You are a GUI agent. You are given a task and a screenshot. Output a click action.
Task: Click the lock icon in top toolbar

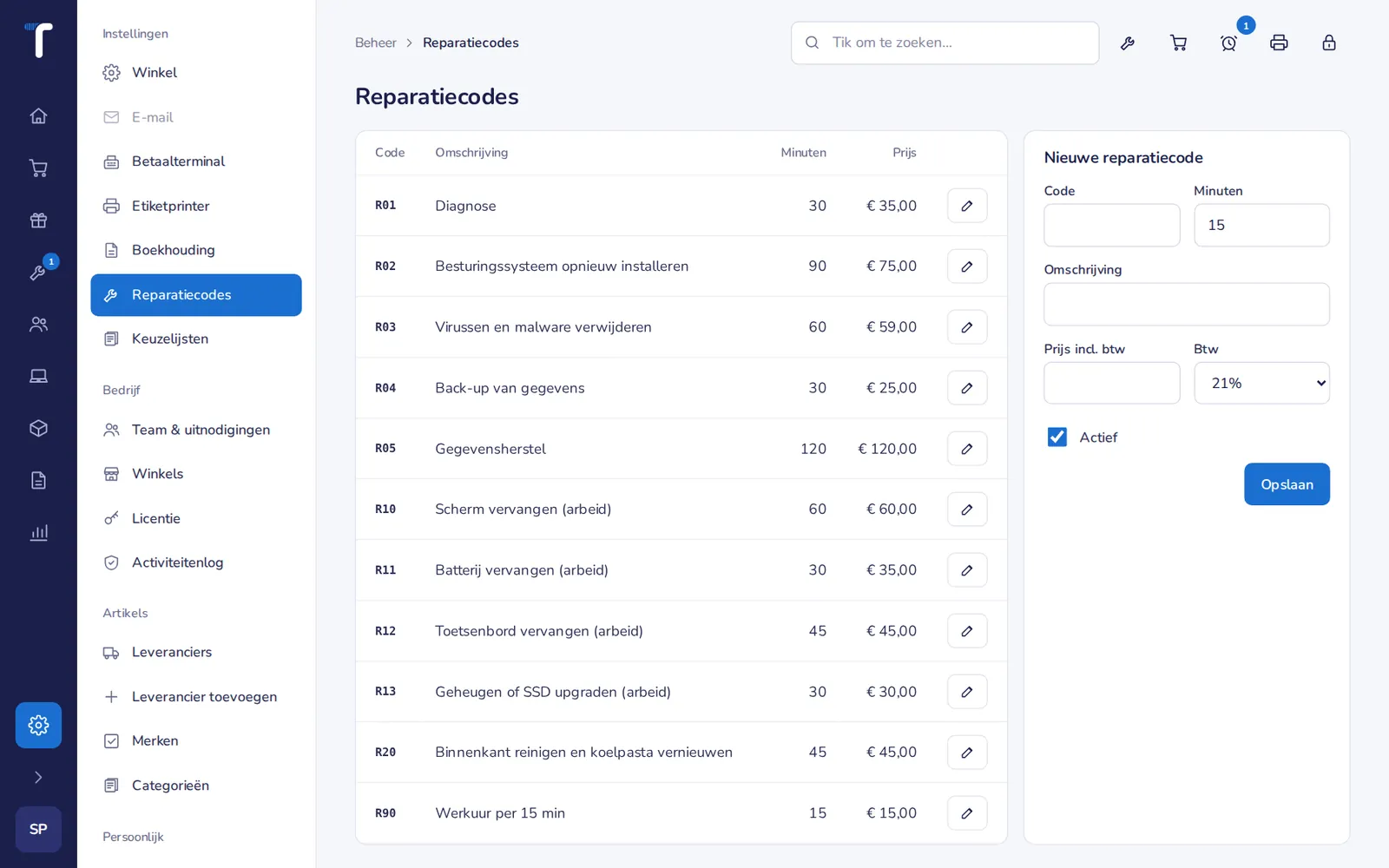coord(1329,43)
